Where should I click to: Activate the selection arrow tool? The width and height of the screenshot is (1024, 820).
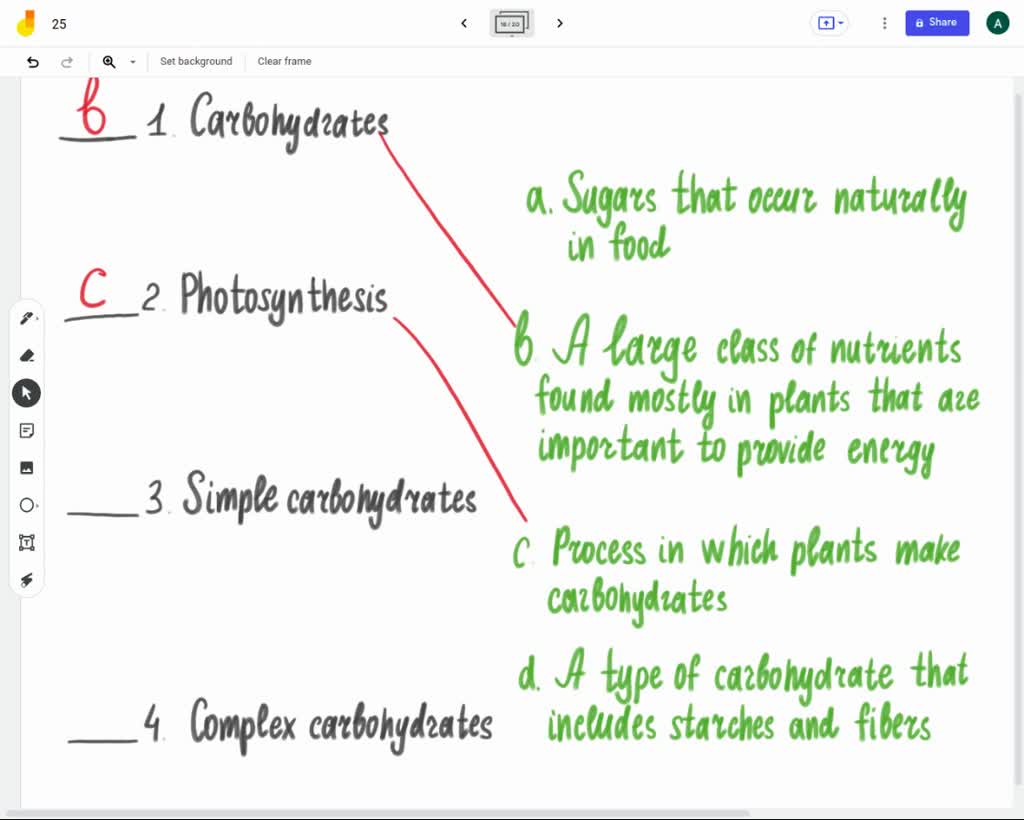point(26,393)
